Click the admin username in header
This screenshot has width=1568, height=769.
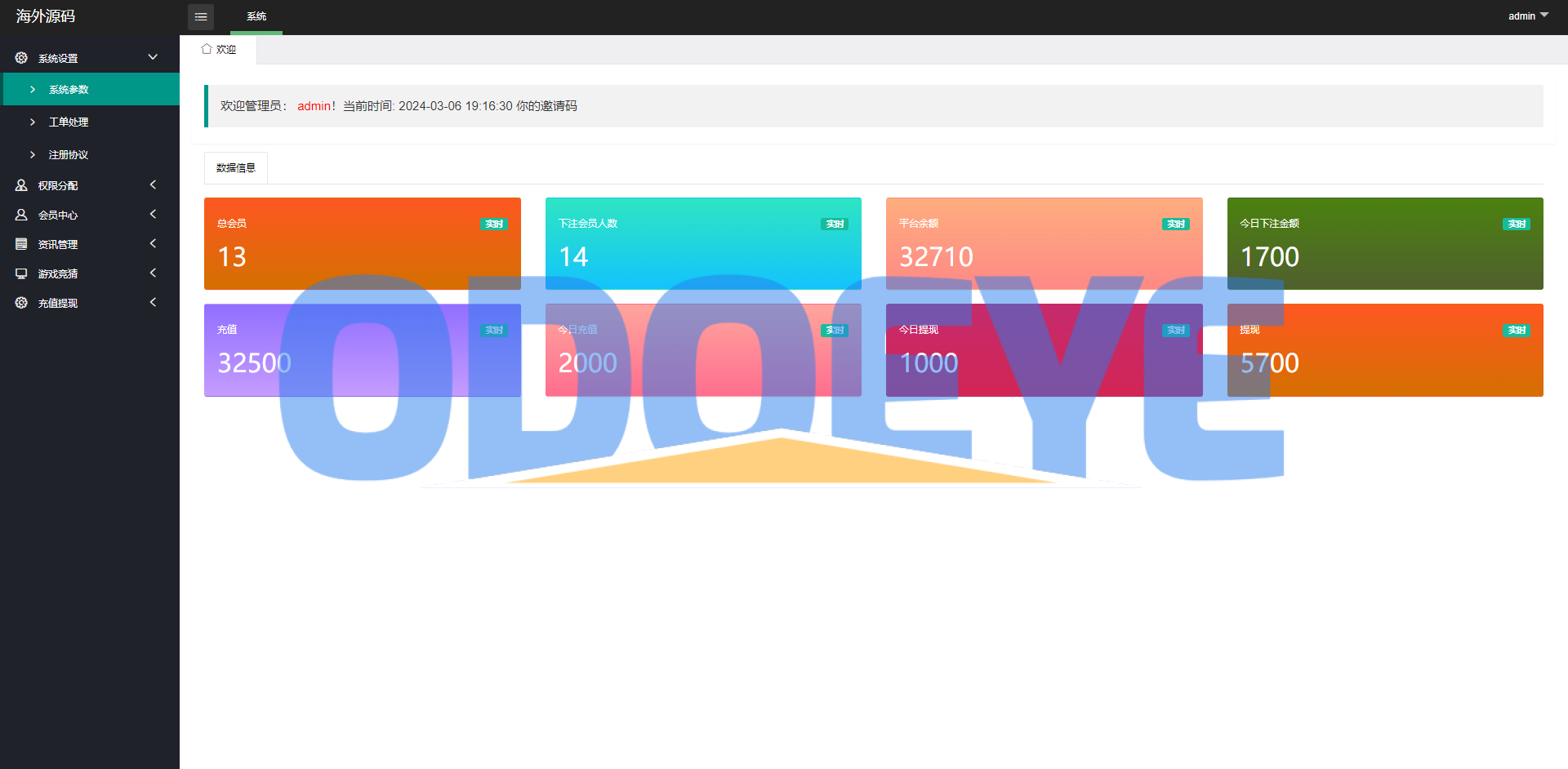pos(1521,16)
